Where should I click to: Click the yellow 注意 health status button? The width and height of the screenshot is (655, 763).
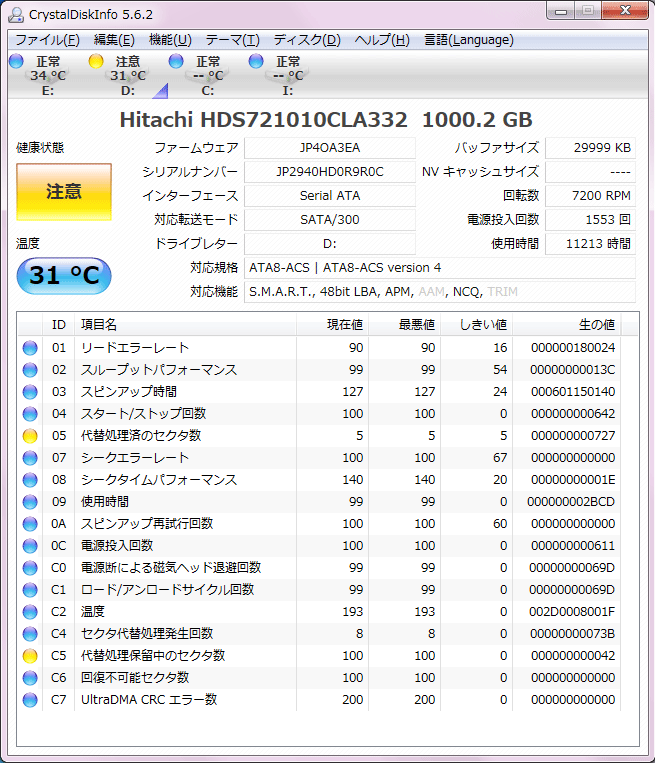pos(64,192)
